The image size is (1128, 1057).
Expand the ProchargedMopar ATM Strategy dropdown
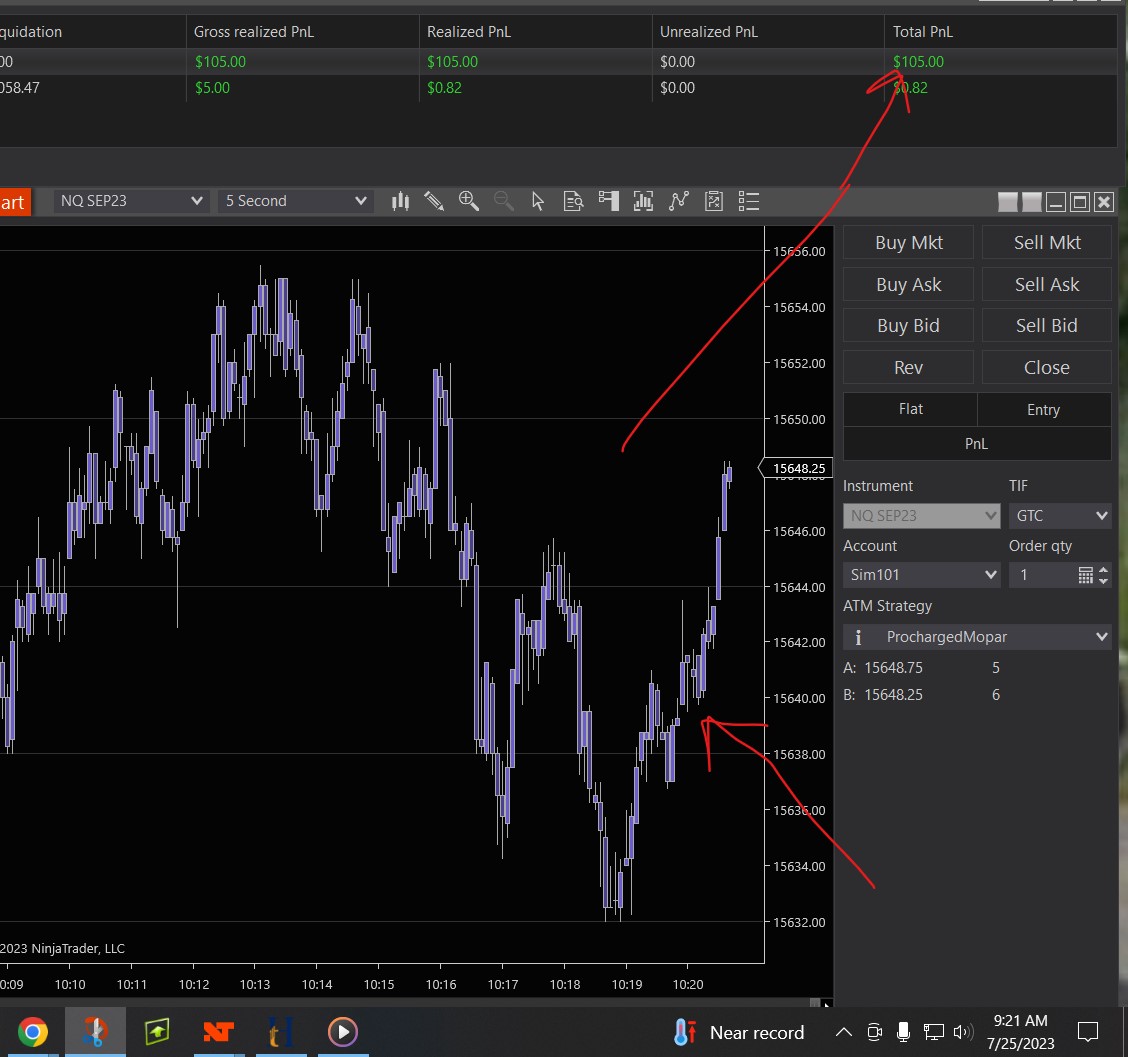pyautogui.click(x=977, y=637)
